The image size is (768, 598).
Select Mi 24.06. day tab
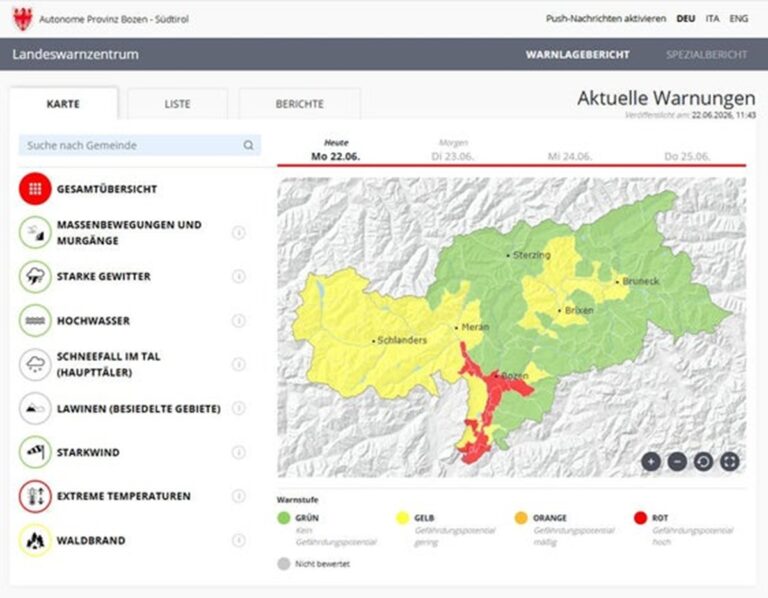pos(570,156)
